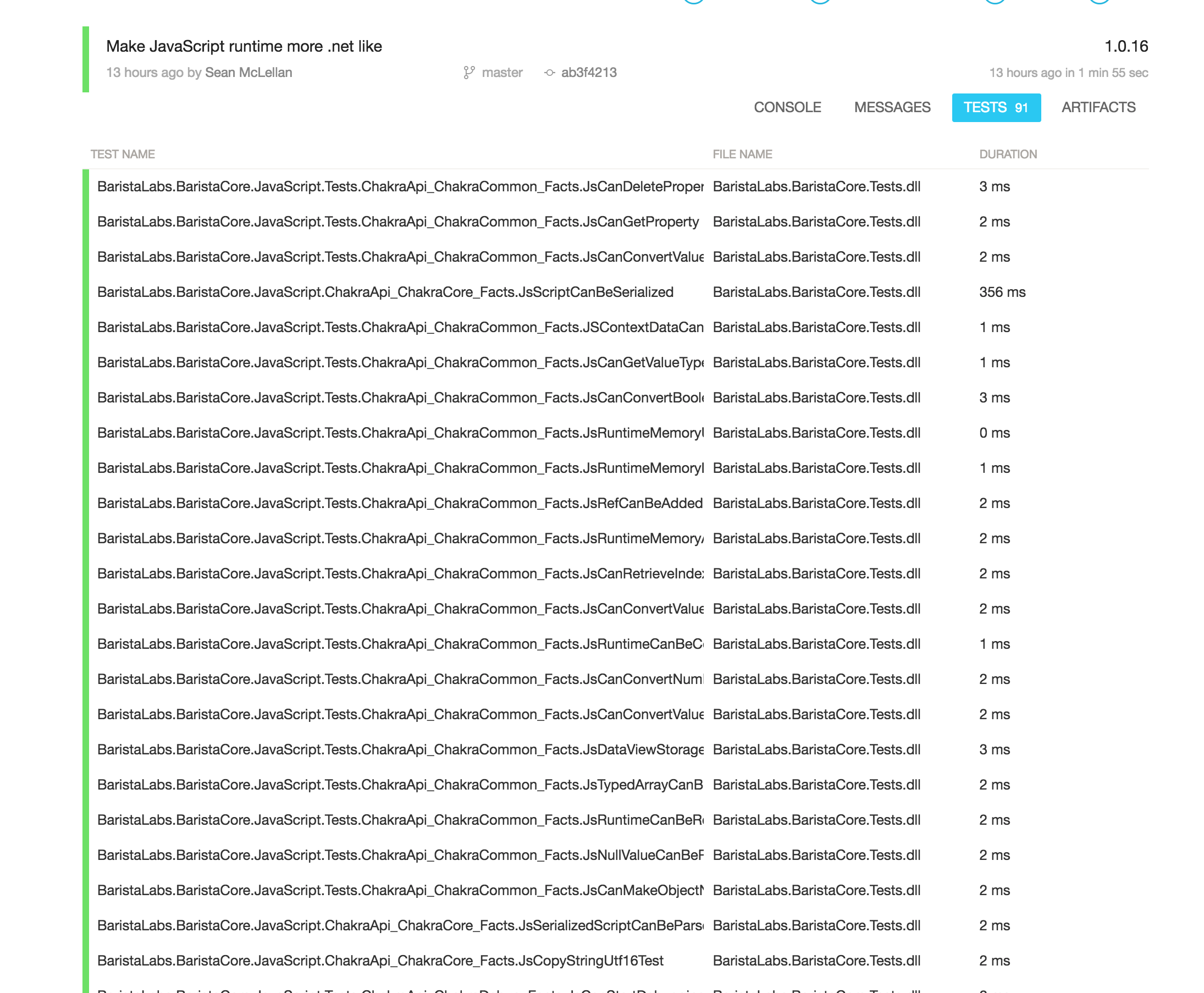Select the JsRuntimeCanBeC test row
Viewport: 1204px width, 993px height.
[x=615, y=644]
